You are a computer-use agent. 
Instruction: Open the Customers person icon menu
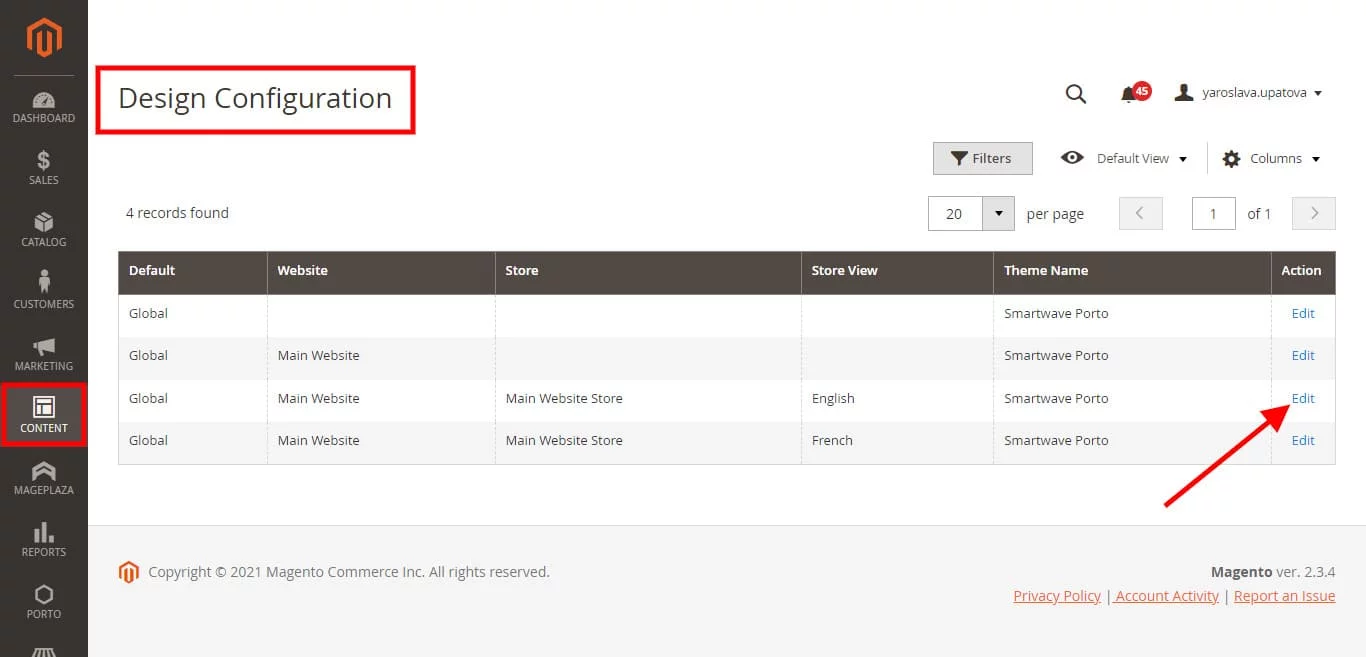click(44, 292)
